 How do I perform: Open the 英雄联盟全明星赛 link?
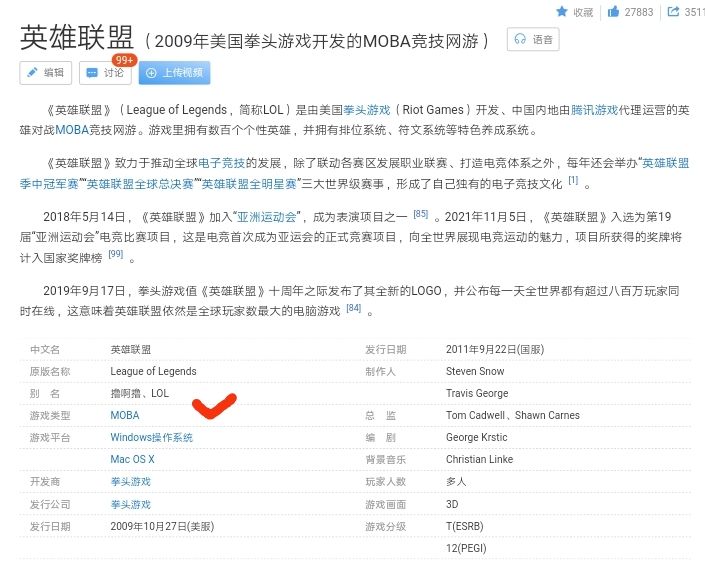(249, 184)
